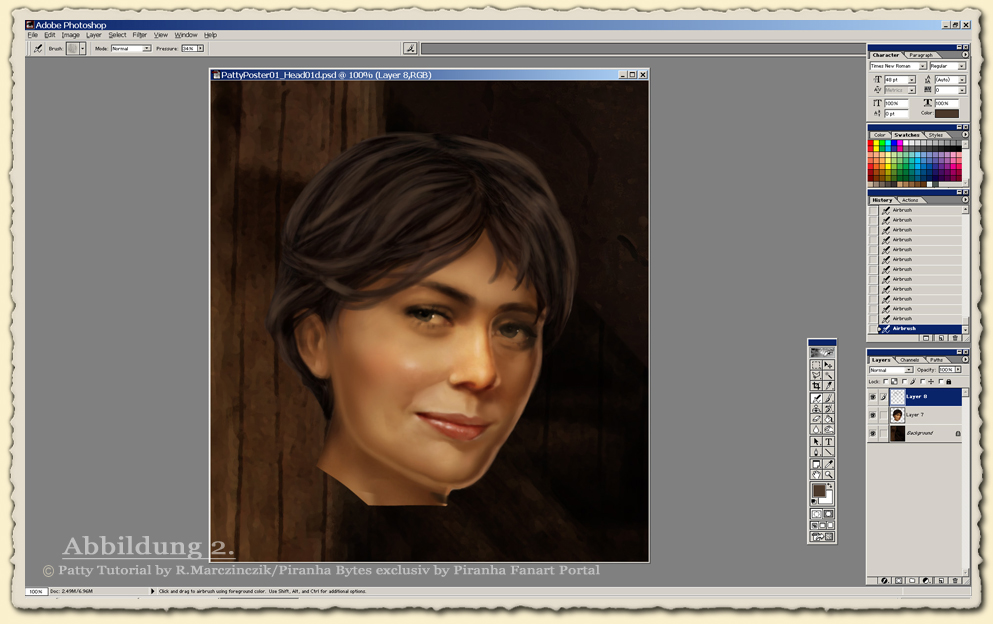The width and height of the screenshot is (993, 624).
Task: Switch to the Styles tab
Action: pos(936,135)
